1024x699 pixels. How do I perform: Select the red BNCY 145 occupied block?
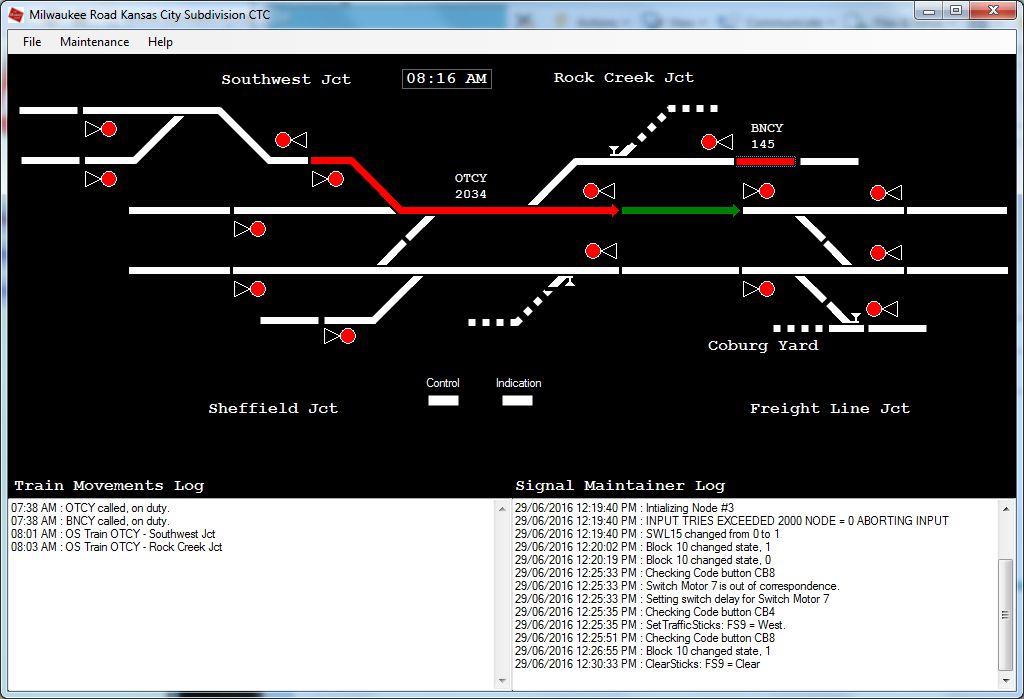pos(765,161)
